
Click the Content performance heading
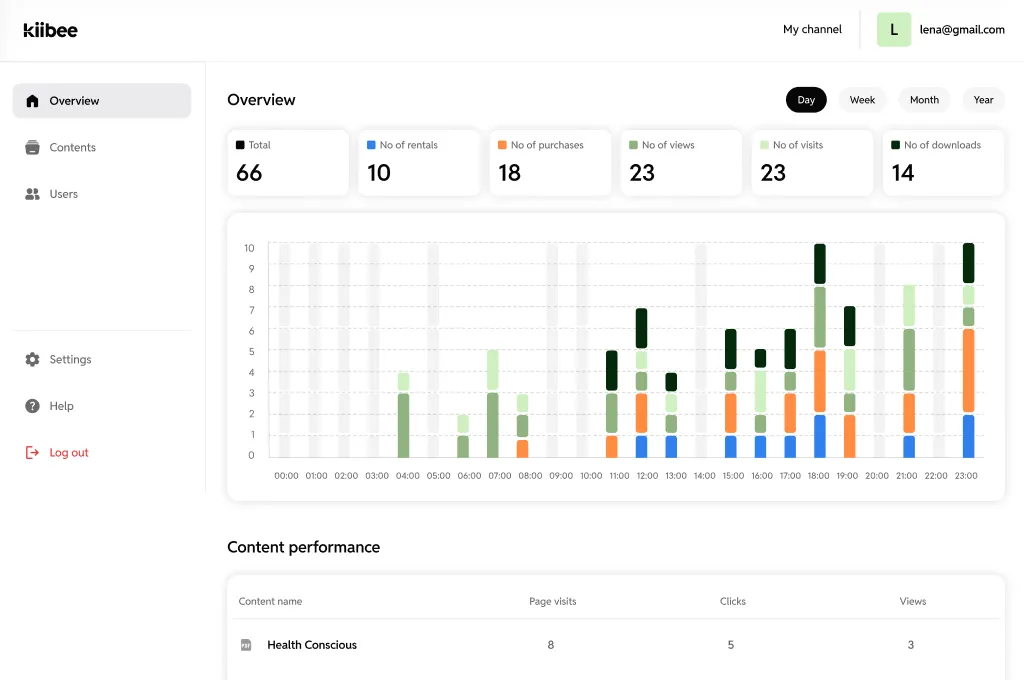pos(304,547)
